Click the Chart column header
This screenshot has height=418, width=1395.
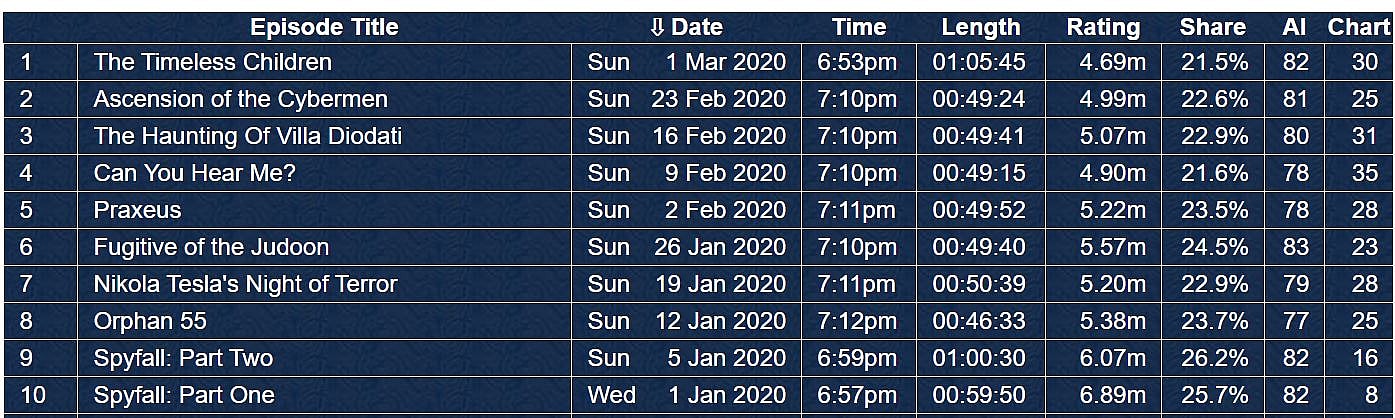coord(1359,28)
